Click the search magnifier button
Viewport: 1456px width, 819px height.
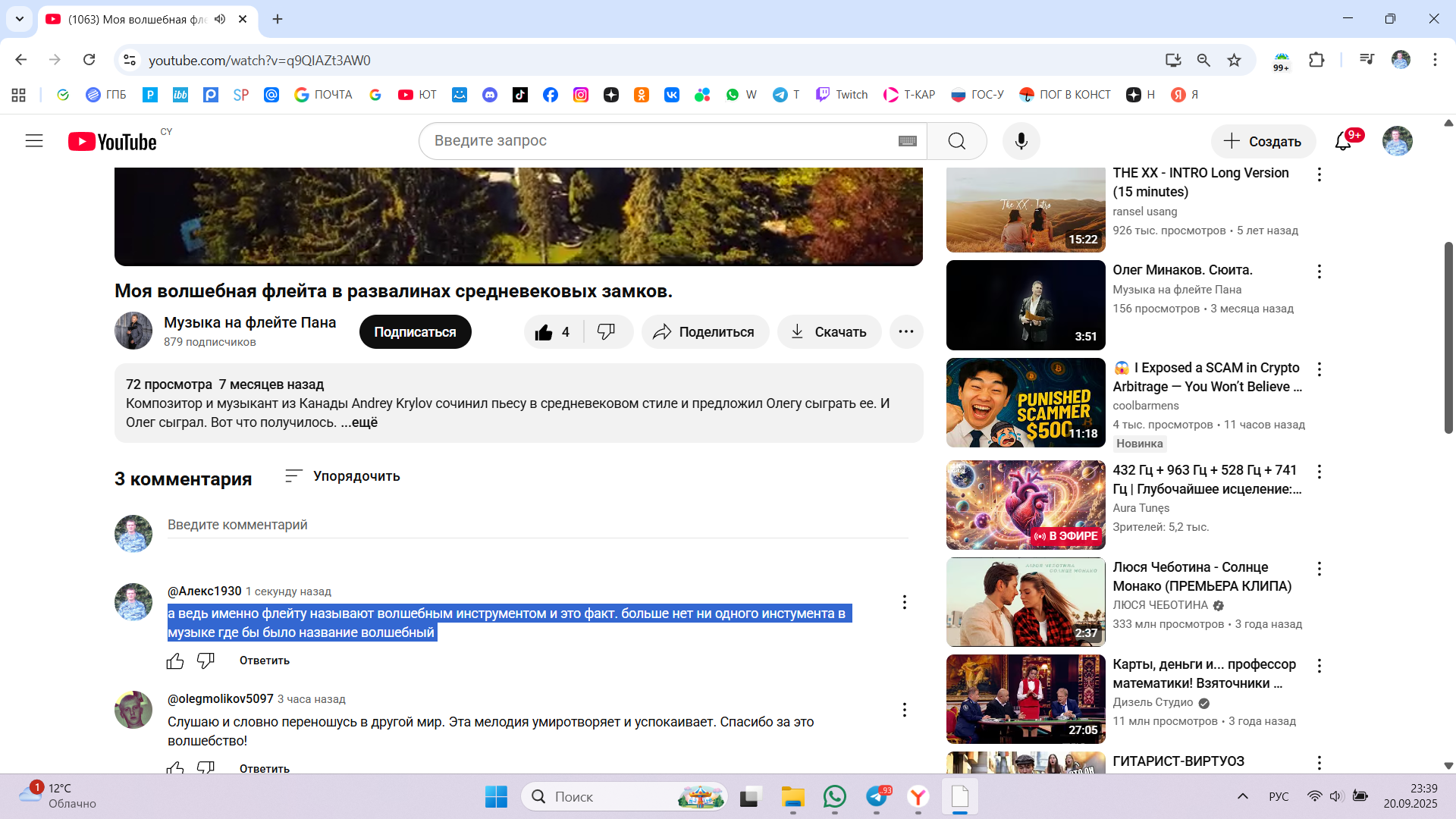point(956,141)
